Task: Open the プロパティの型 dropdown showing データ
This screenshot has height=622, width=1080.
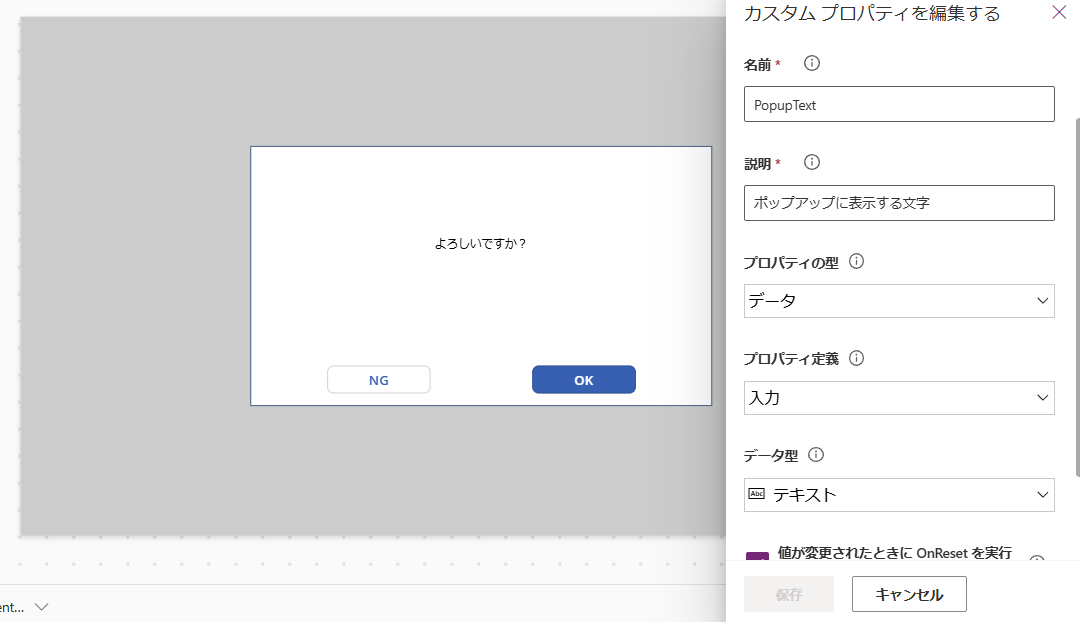Action: 899,301
